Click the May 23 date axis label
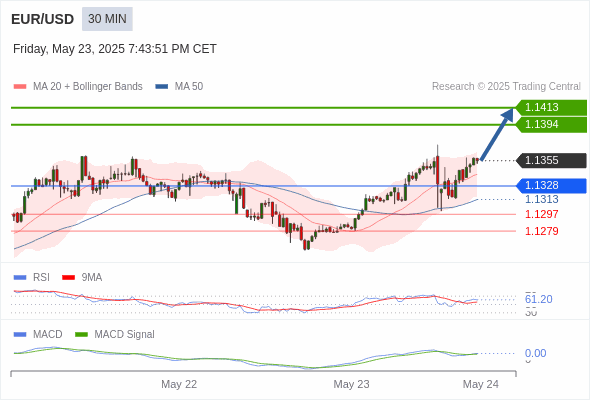The height and width of the screenshot is (400, 590). [351, 384]
